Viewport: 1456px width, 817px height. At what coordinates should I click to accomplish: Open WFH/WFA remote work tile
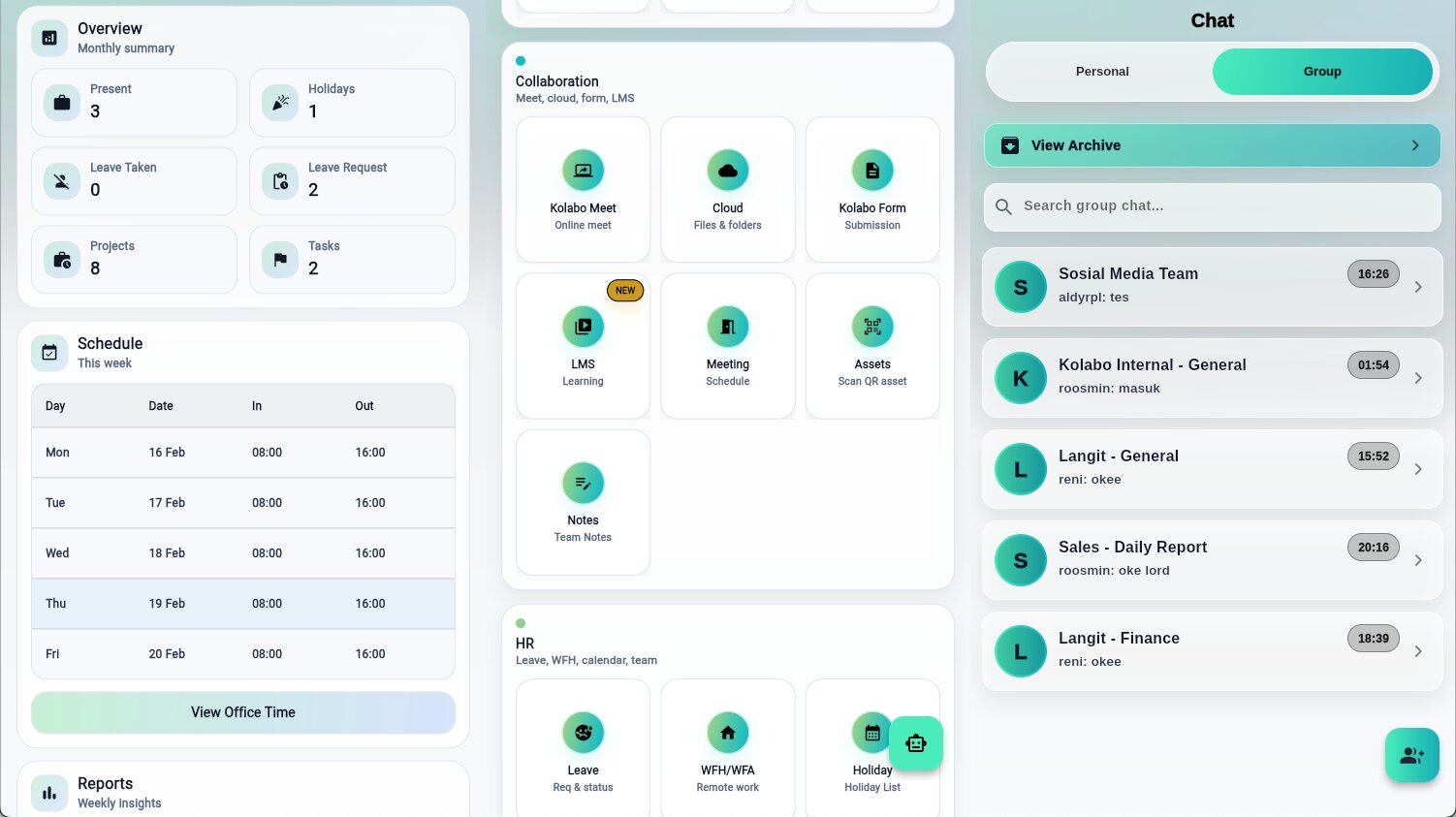(x=727, y=749)
